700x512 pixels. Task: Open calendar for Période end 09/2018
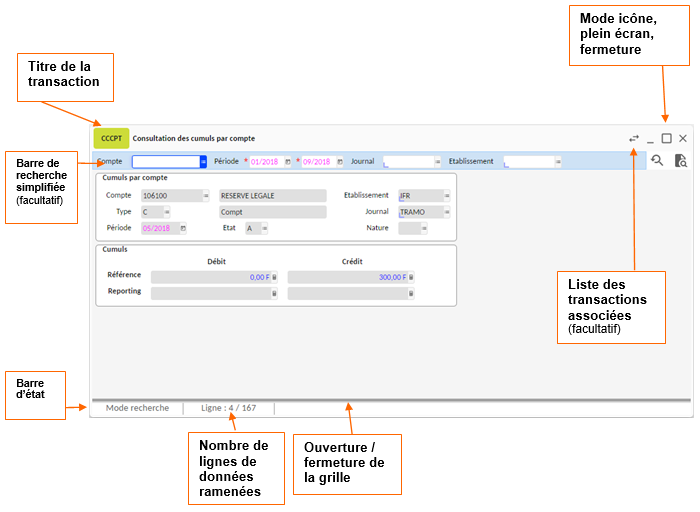(340, 161)
